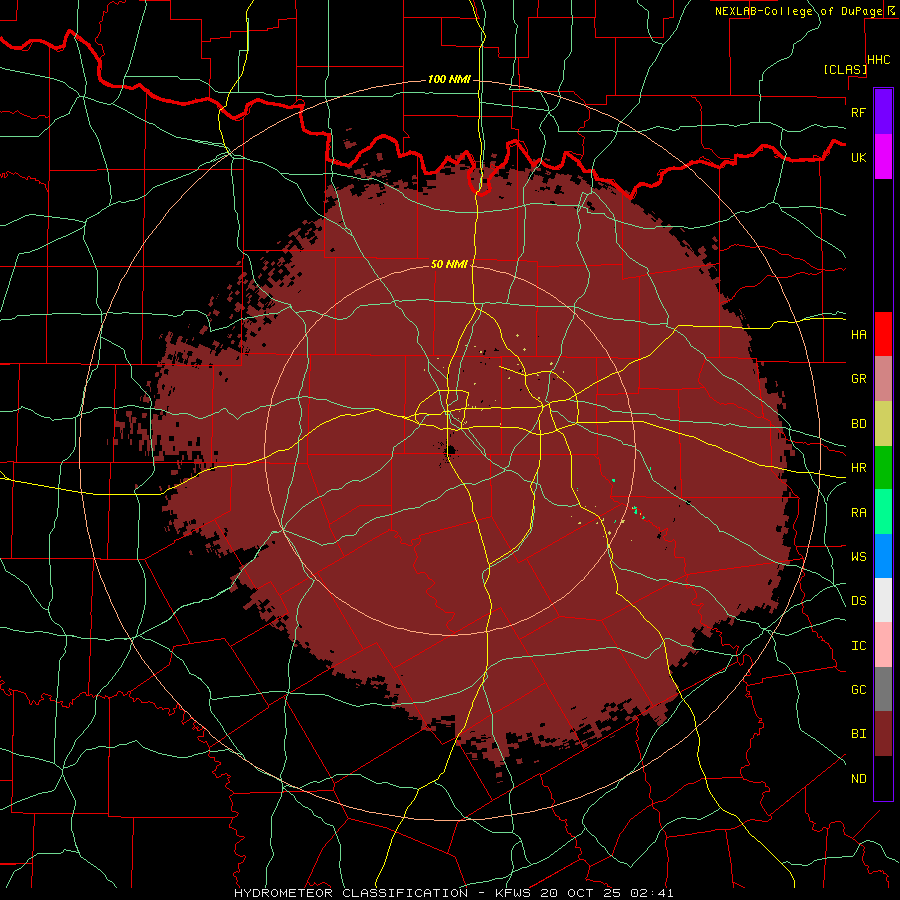Click the HHC product label
900x900 pixels.
879,60
